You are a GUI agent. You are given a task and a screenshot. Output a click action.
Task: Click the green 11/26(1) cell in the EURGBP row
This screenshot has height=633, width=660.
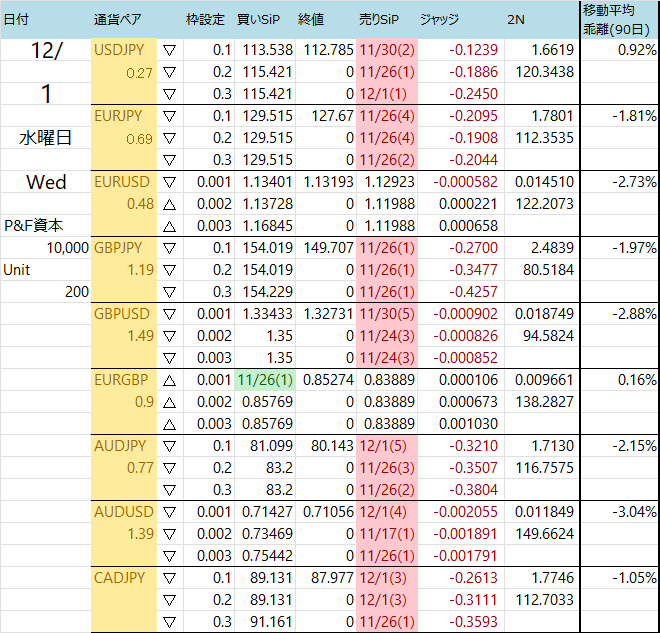point(265,380)
